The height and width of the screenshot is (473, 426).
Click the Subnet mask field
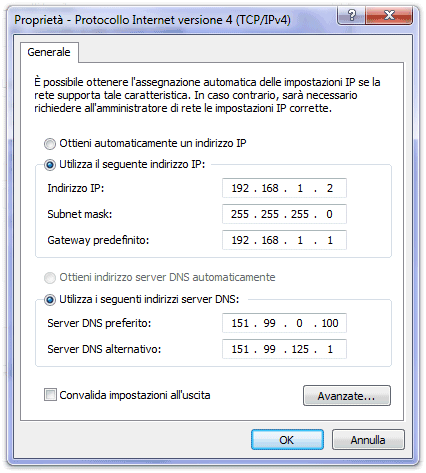[x=284, y=214]
